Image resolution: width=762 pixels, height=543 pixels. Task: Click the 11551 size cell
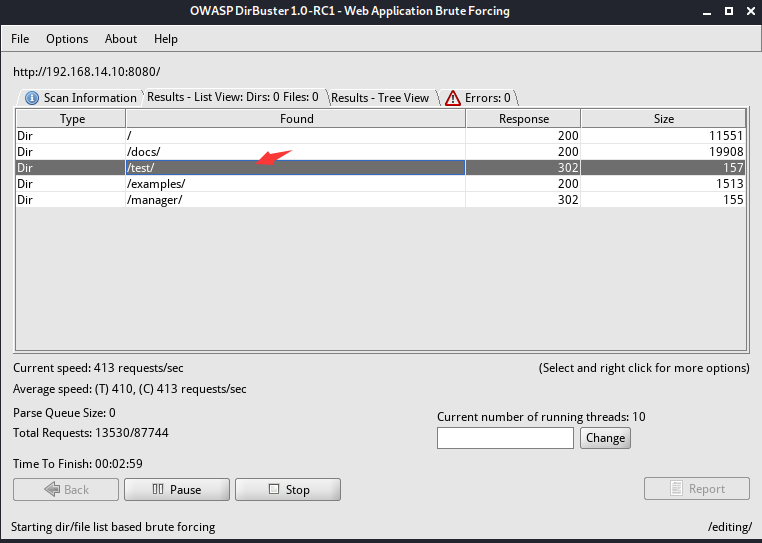point(663,136)
